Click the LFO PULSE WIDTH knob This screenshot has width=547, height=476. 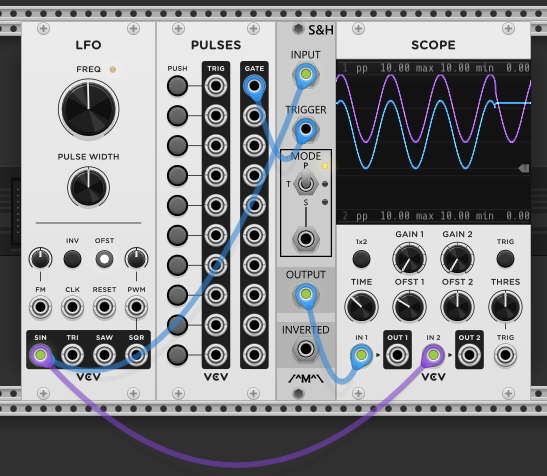click(89, 187)
